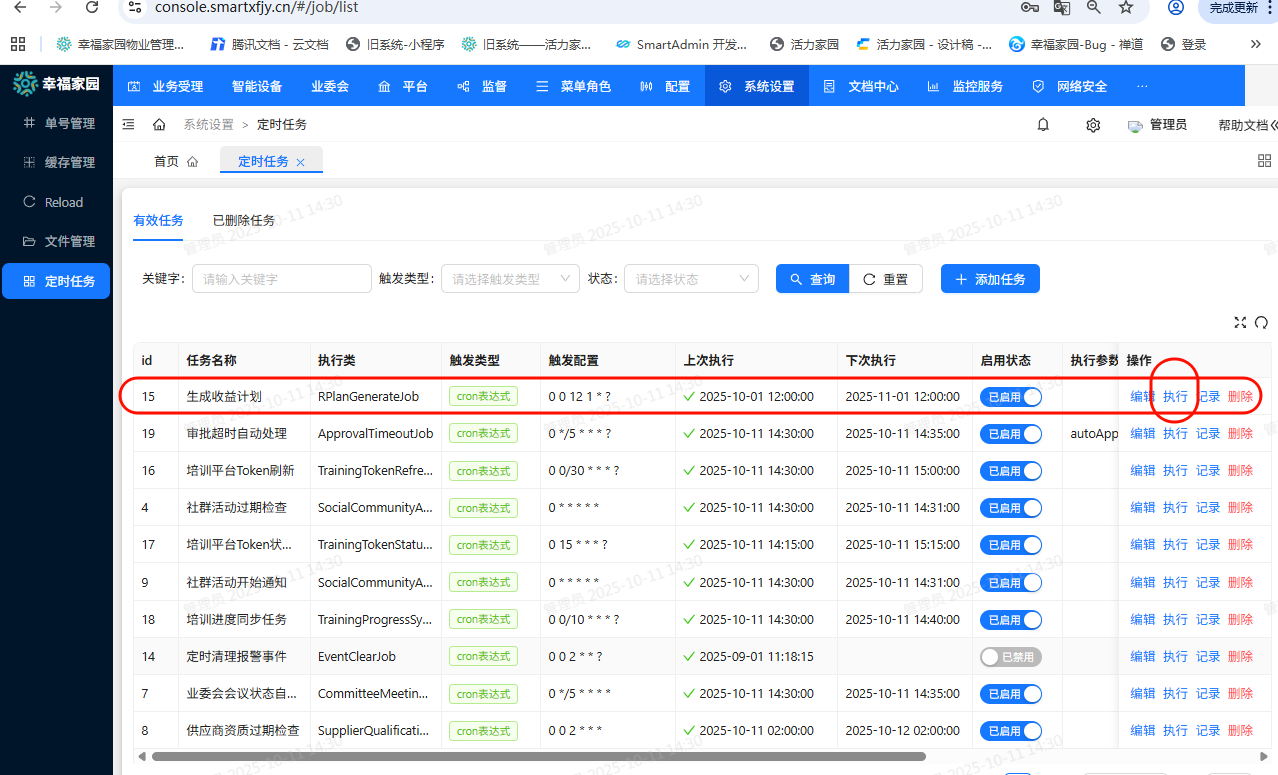Switch to the 已删除任务 tab

click(244, 220)
